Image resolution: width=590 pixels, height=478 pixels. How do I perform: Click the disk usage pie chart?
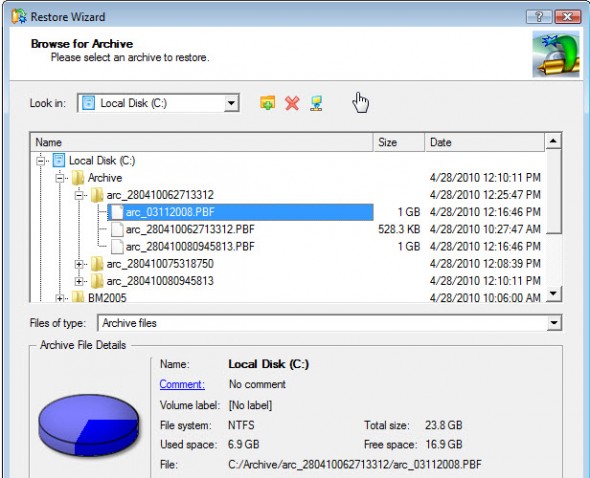(89, 425)
